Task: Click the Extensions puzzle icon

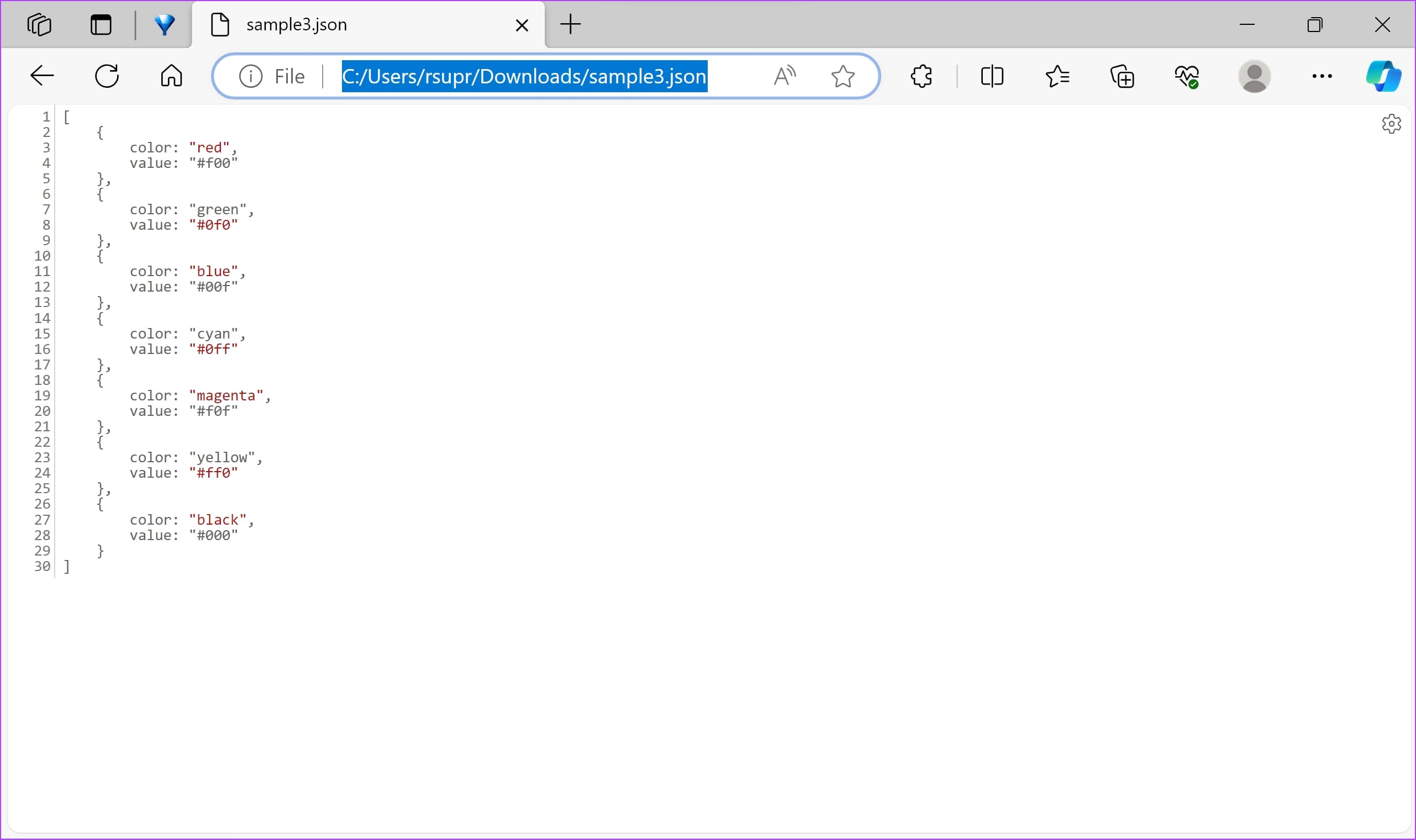Action: click(x=921, y=75)
